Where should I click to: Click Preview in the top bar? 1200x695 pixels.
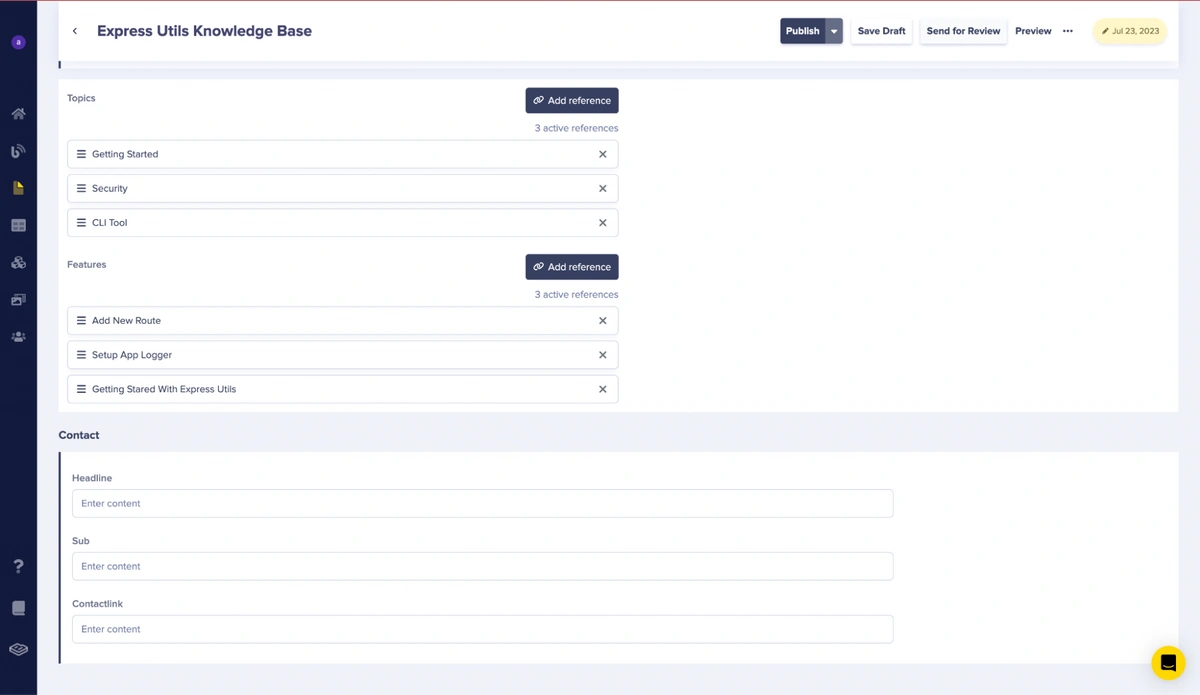1033,31
